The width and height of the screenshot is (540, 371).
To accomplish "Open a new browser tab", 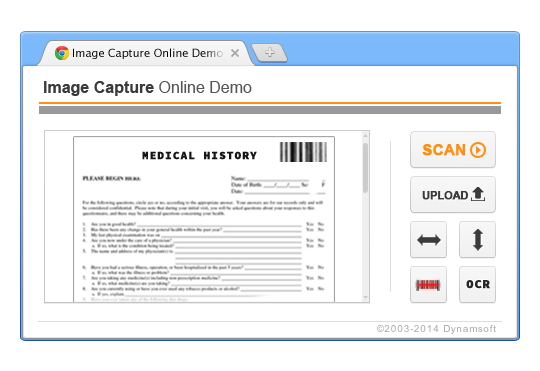I will [x=270, y=53].
